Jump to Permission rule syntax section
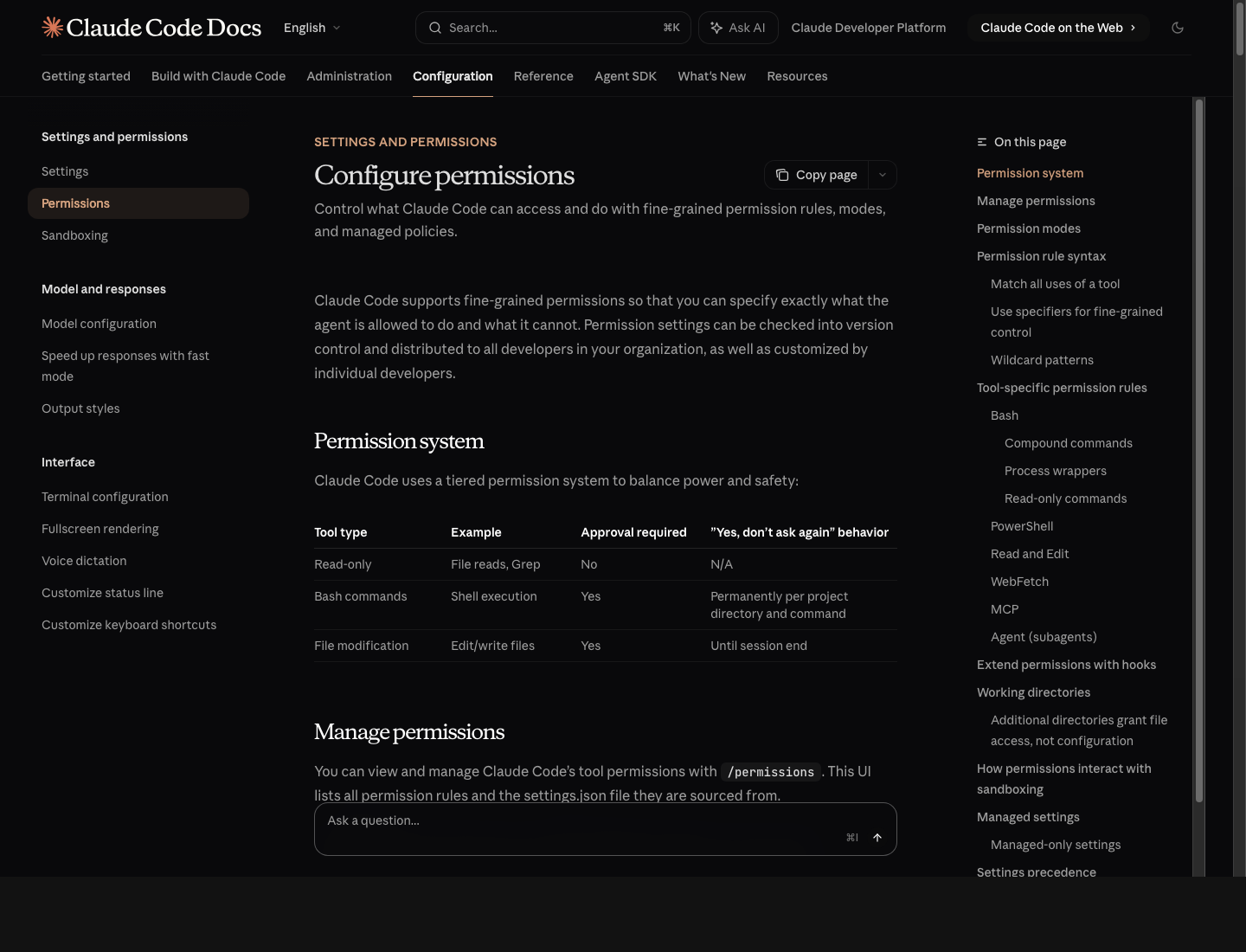This screenshot has height=952, width=1246. point(1041,256)
